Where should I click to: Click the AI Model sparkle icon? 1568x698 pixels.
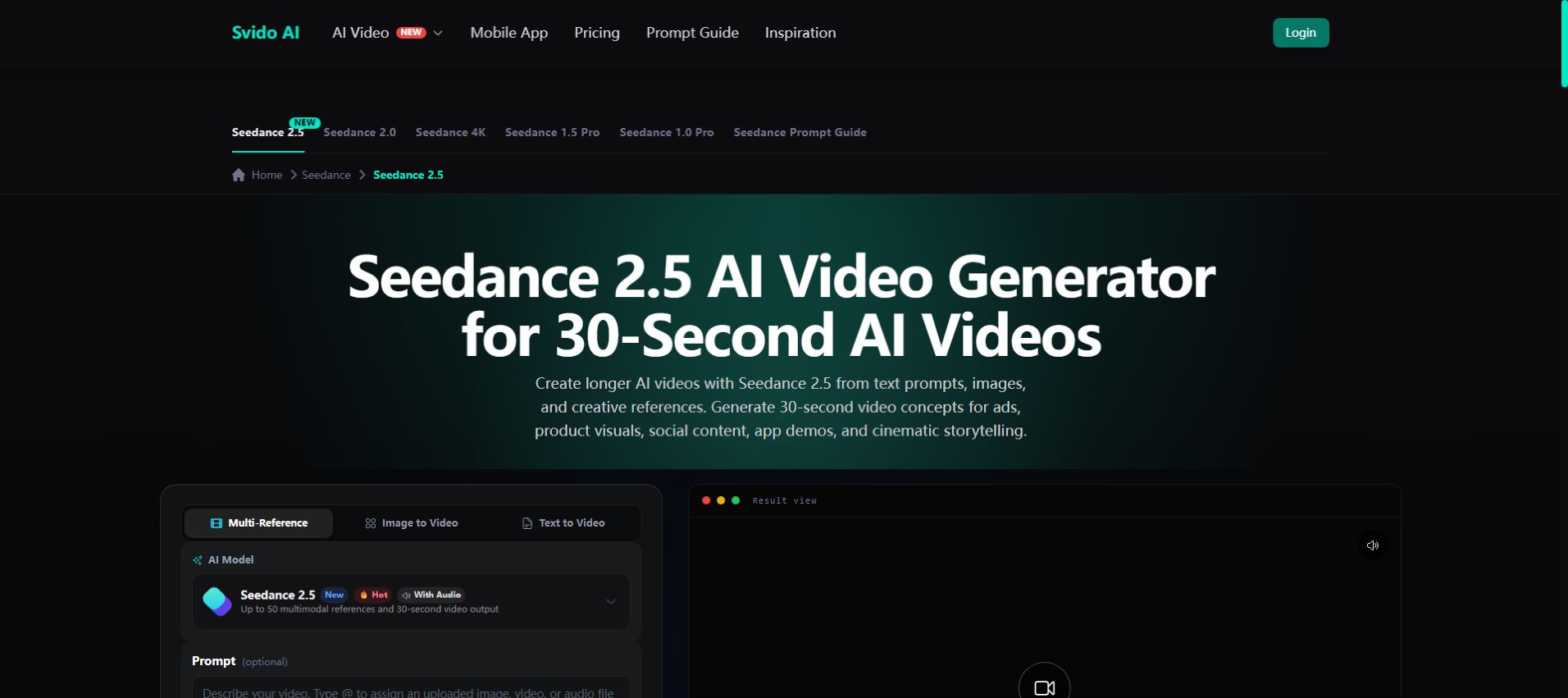pos(198,560)
